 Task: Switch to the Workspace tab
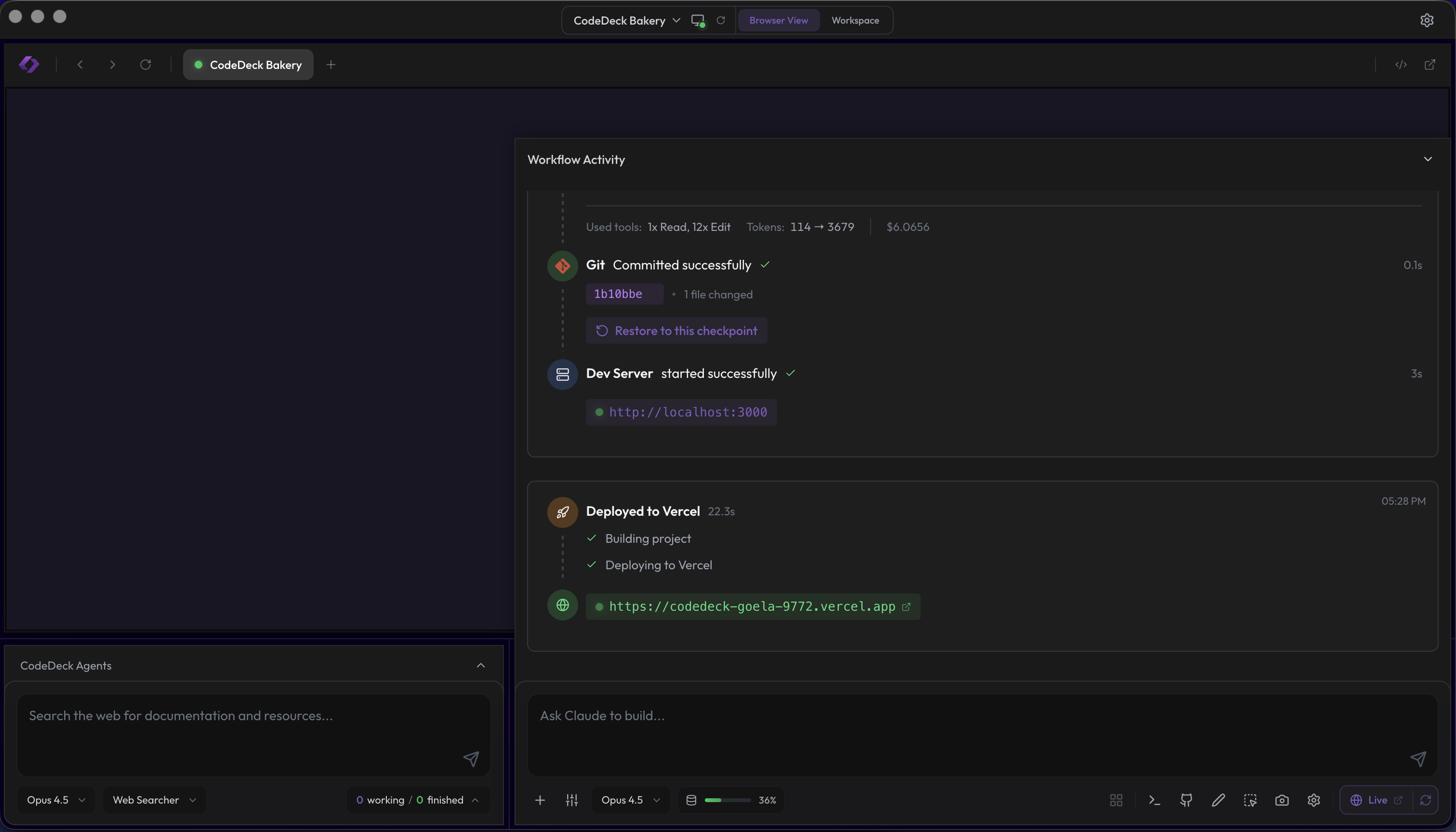coord(854,20)
